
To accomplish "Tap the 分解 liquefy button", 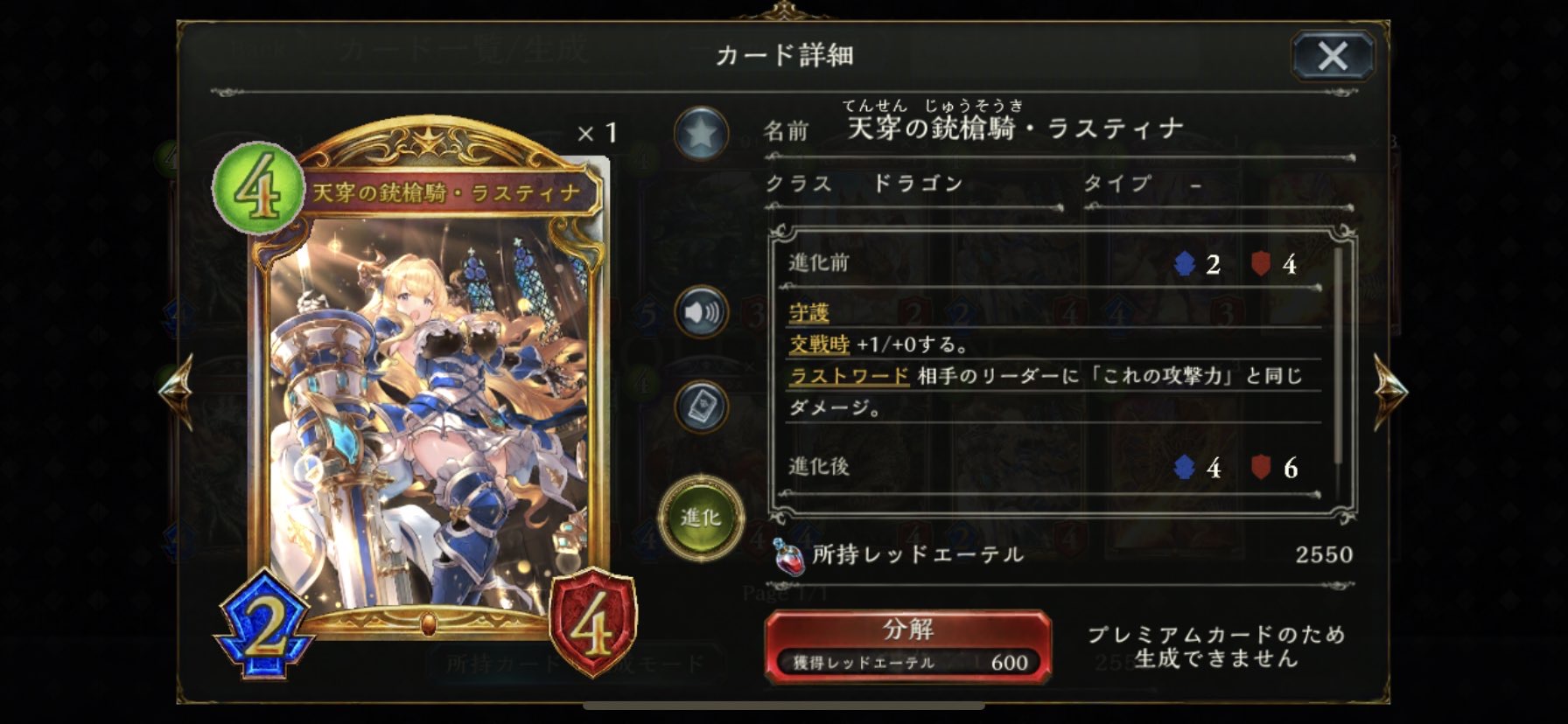I will click(x=908, y=645).
